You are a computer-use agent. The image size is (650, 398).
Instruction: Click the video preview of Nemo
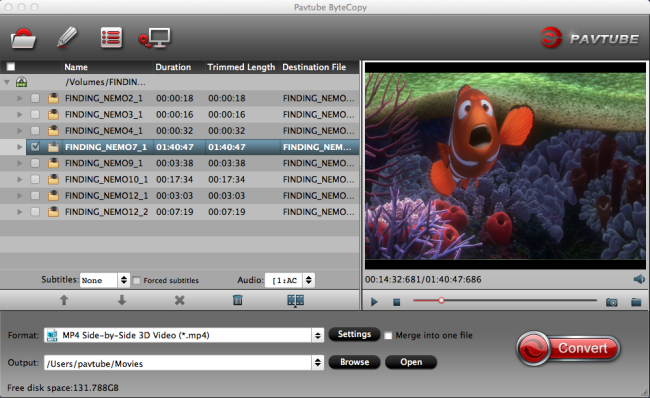click(505, 166)
